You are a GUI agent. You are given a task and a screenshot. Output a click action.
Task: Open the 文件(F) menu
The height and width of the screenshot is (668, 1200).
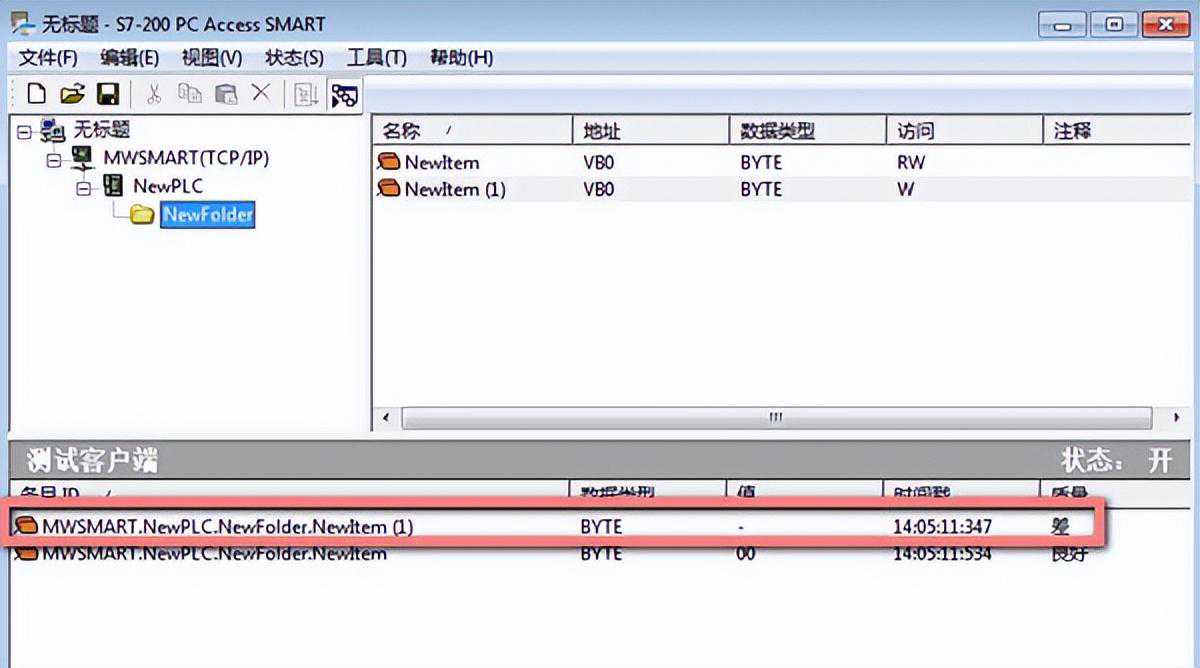48,58
